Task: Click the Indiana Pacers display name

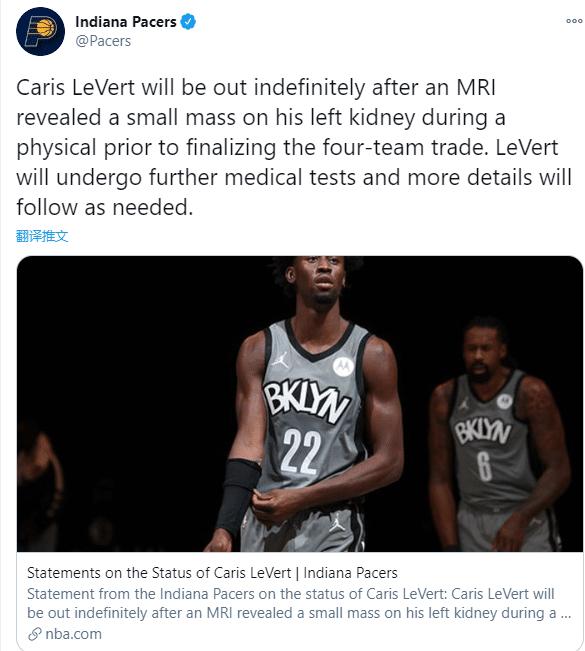Action: tap(126, 22)
